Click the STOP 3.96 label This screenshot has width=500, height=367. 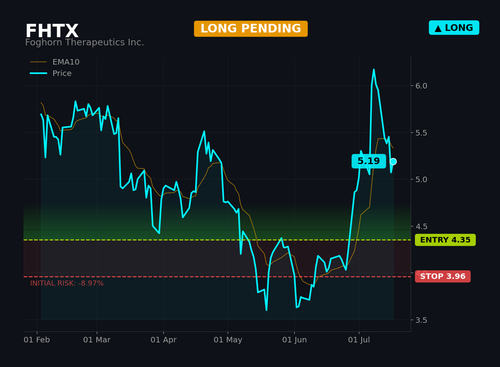(443, 276)
